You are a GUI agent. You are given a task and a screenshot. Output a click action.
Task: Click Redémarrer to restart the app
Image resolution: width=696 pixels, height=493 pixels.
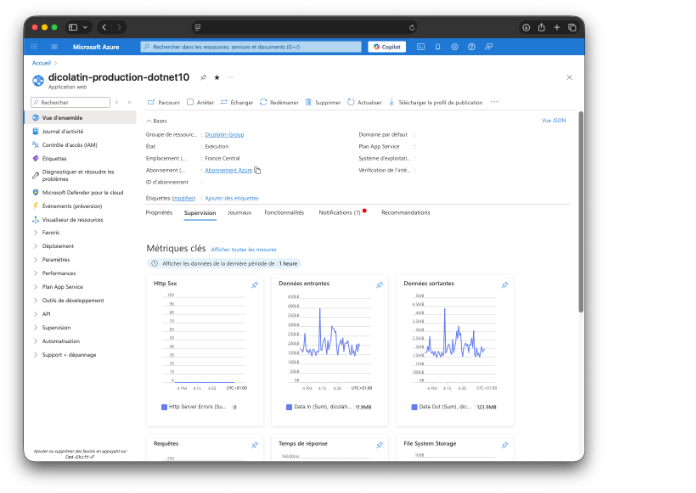279,103
